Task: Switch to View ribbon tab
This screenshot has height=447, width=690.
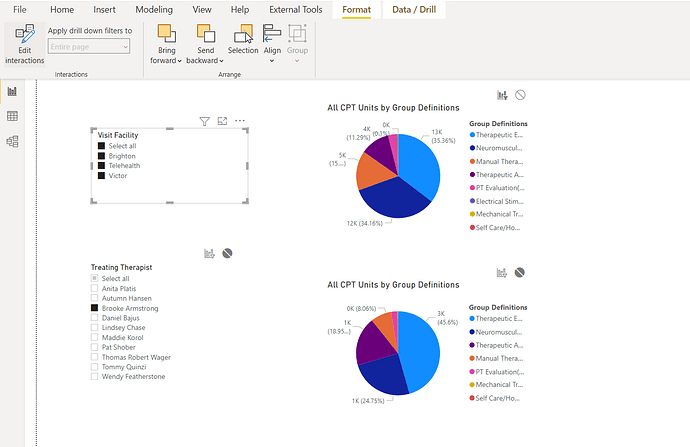Action: (x=202, y=10)
